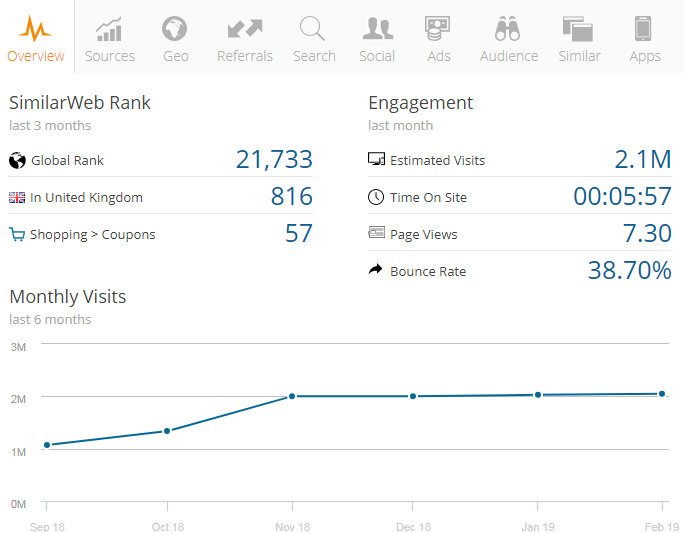Click the UK rank value 816
684x533 pixels.
291,196
